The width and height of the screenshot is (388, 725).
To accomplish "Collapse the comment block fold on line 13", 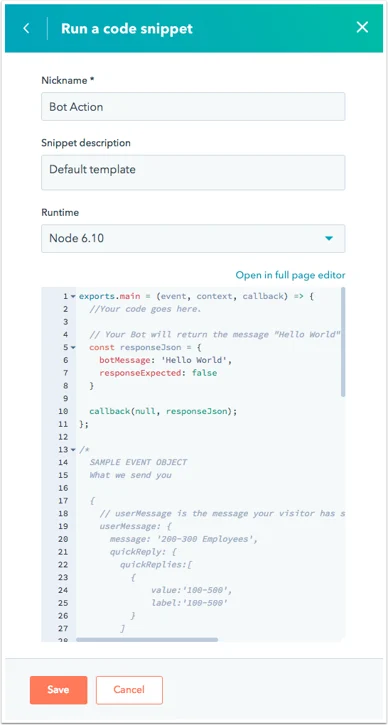I will point(73,449).
